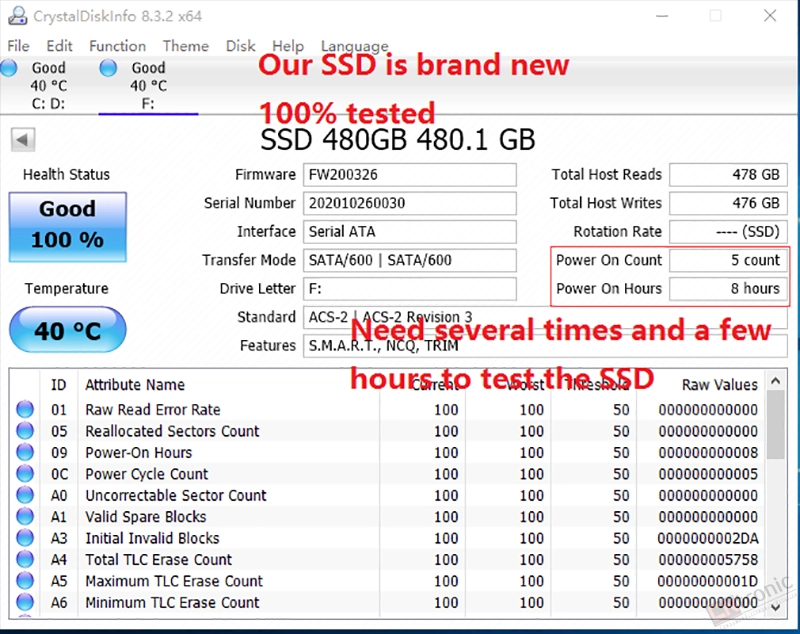Open the Theme menu

click(186, 46)
